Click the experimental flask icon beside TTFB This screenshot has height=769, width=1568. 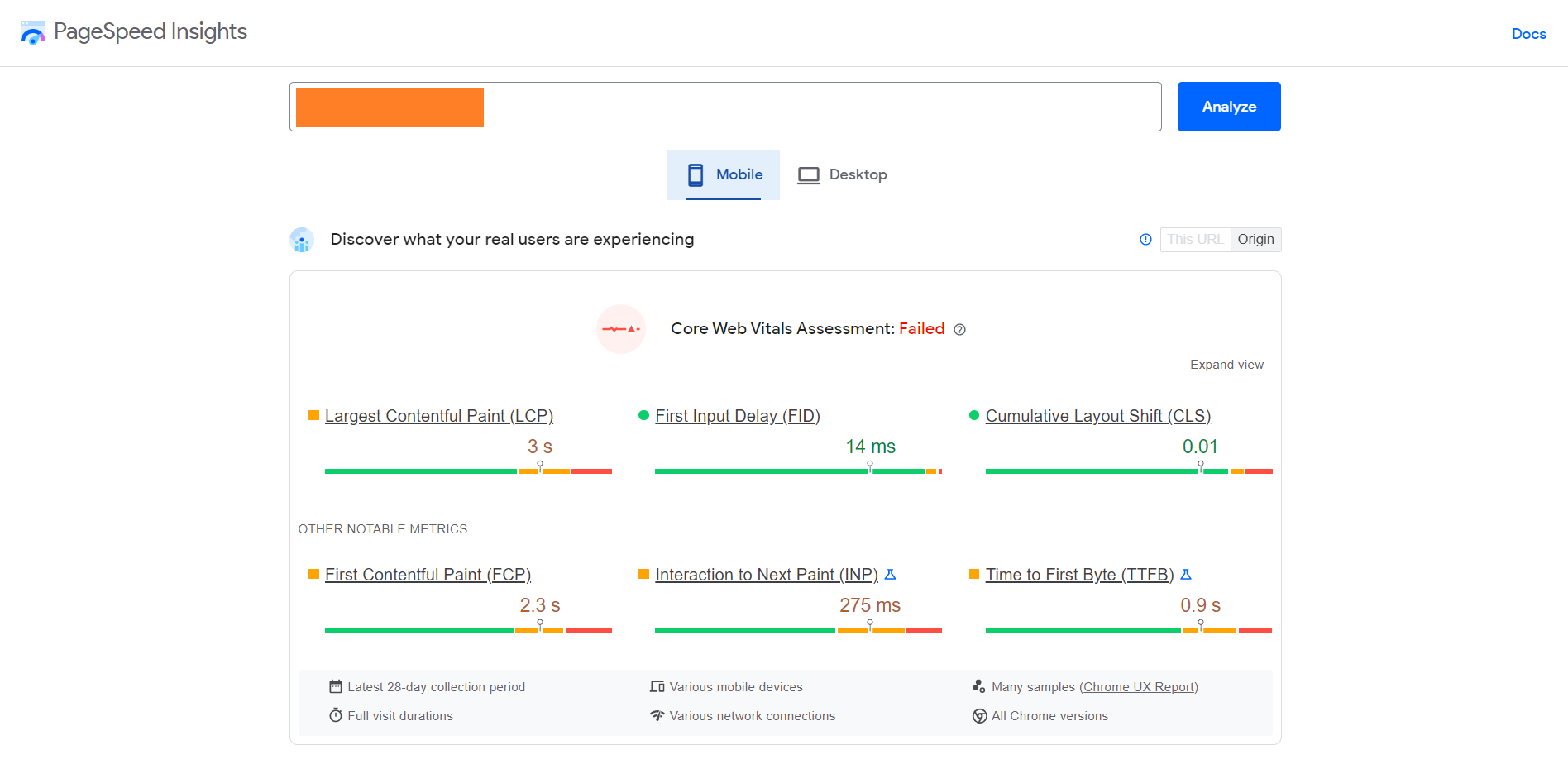(1186, 574)
